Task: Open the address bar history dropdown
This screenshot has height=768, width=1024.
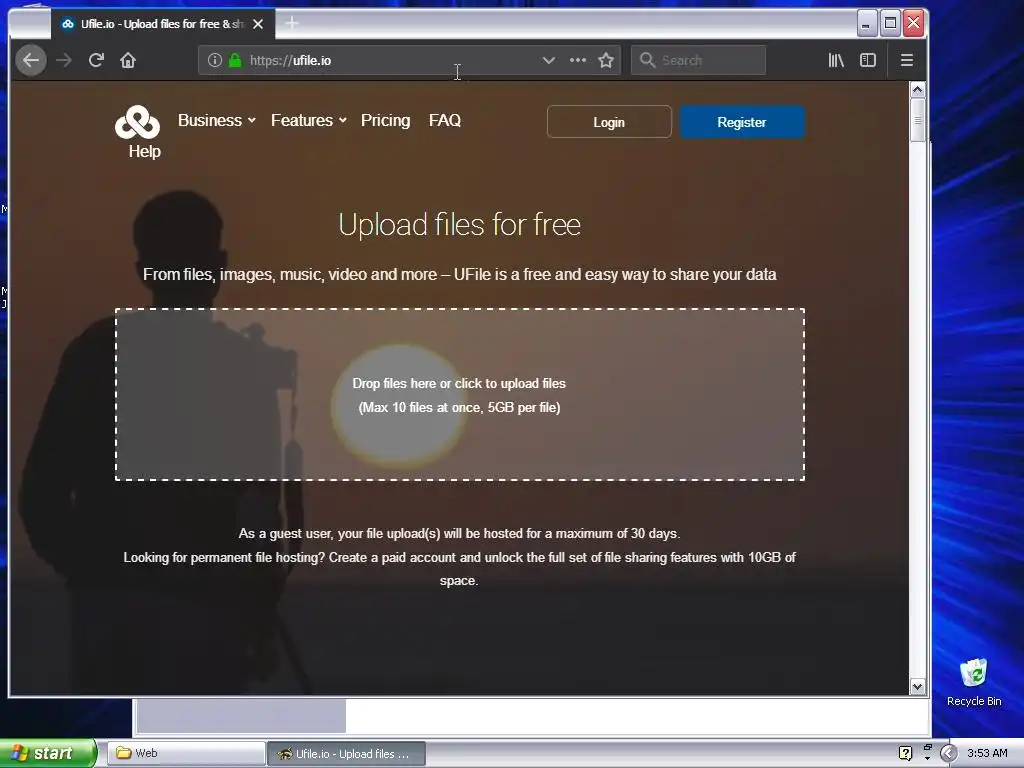Action: [549, 60]
